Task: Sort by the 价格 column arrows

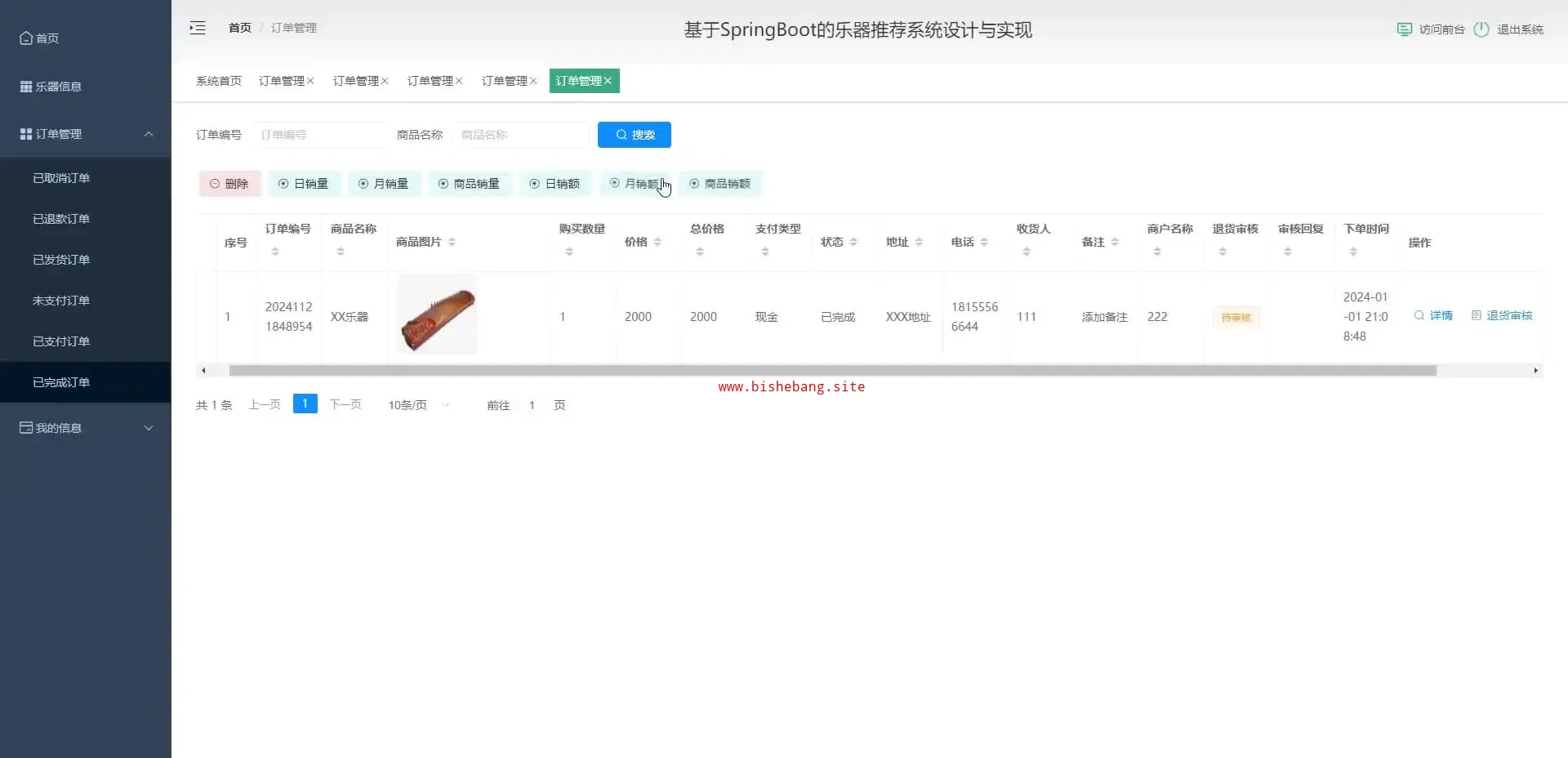Action: click(657, 242)
